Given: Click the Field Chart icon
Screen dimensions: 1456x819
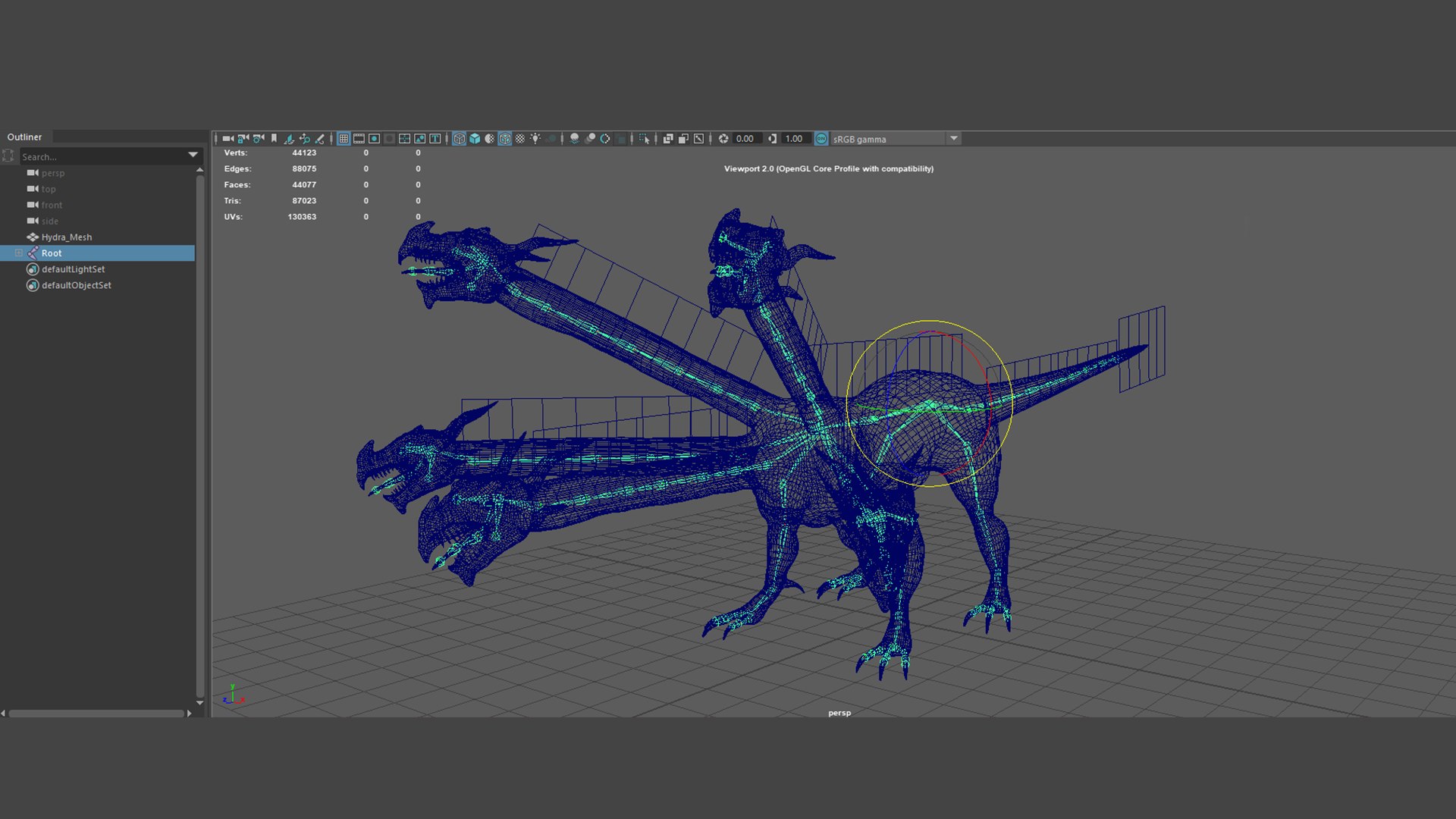Looking at the screenshot, I should coord(404,139).
